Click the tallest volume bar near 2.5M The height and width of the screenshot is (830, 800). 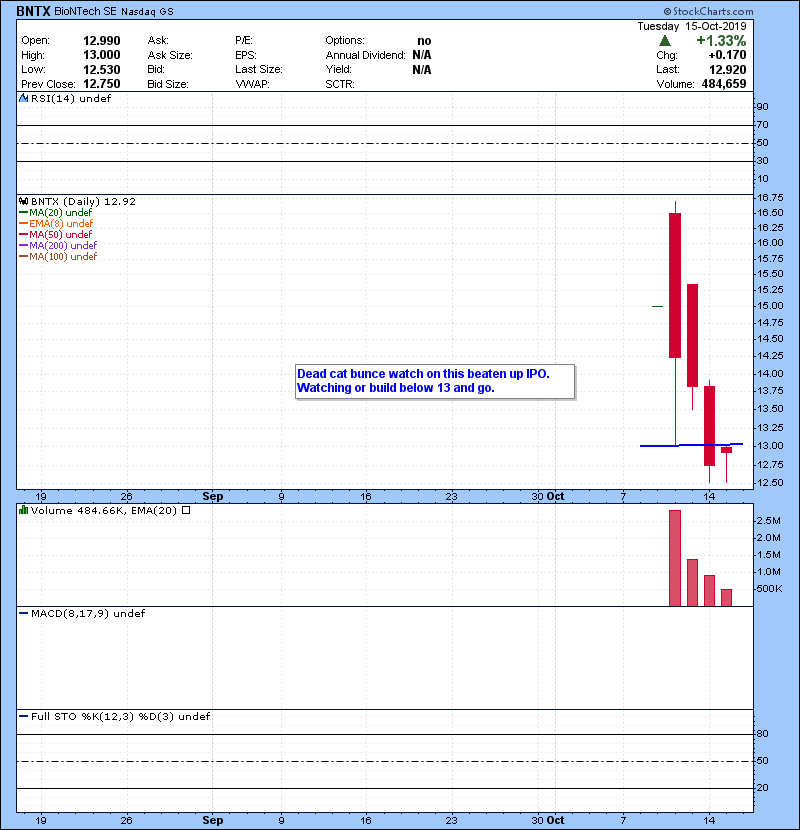click(x=675, y=558)
